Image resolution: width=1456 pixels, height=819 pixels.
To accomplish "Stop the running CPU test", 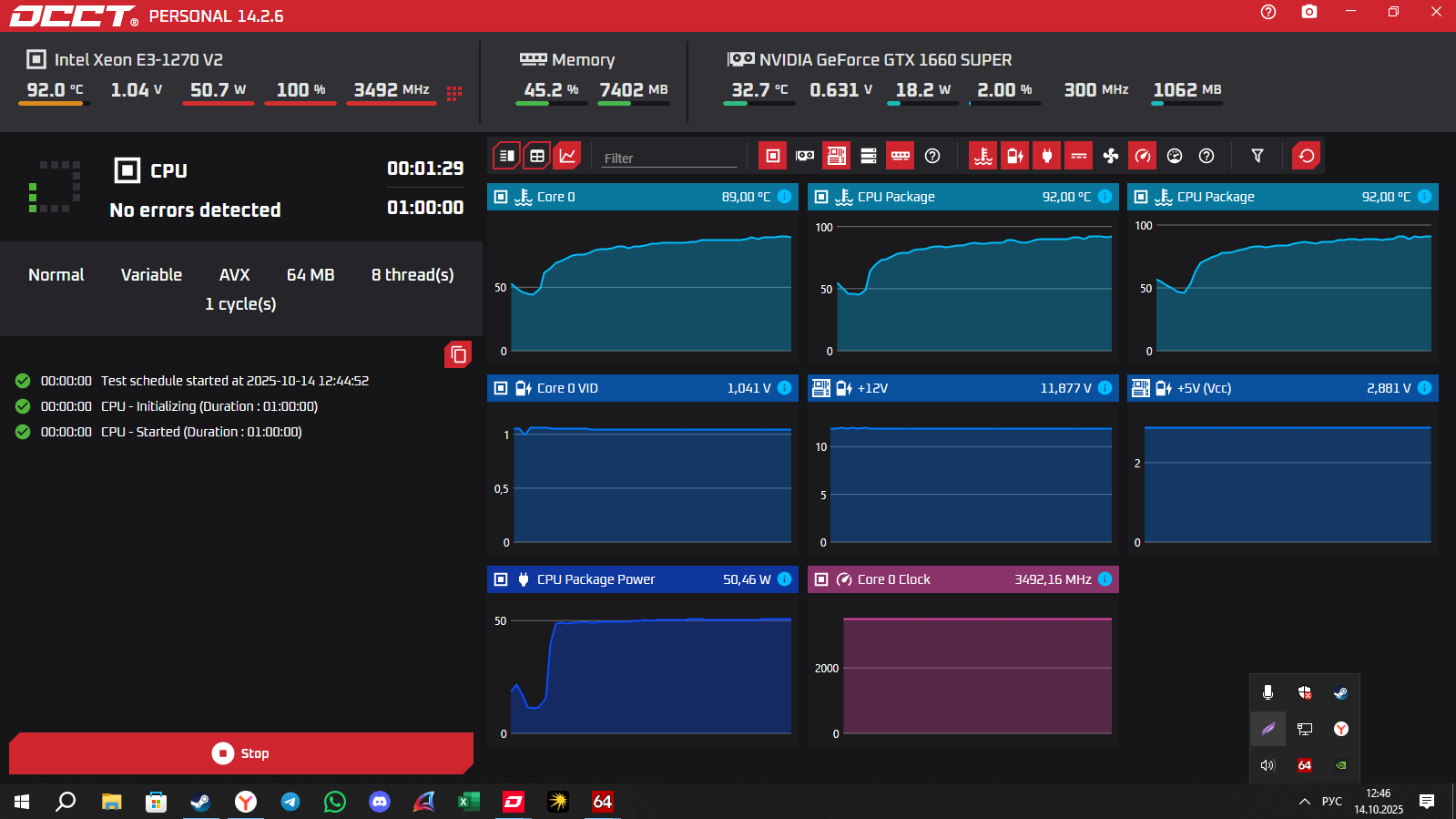I will 241,753.
